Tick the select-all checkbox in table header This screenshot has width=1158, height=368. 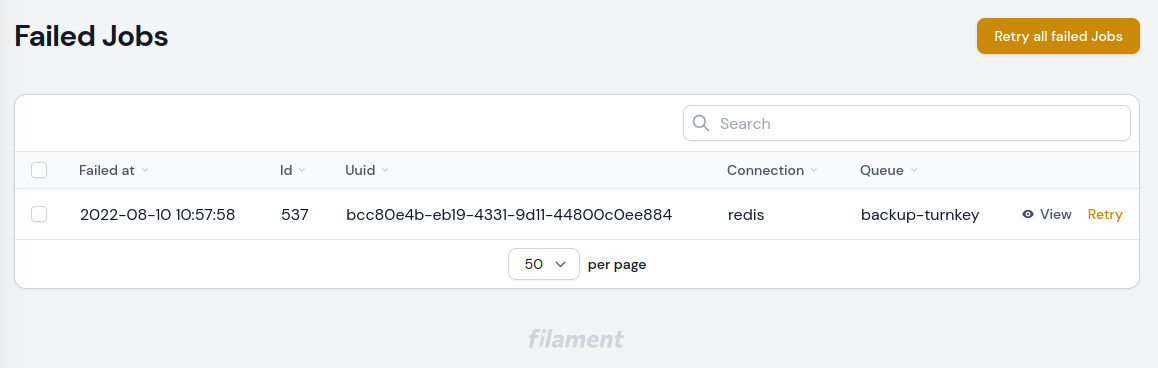[39, 170]
